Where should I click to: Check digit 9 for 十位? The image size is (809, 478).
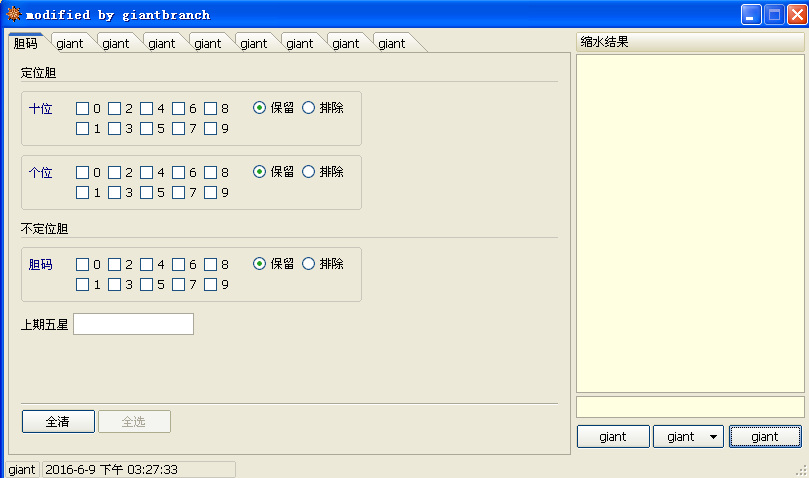tap(211, 129)
